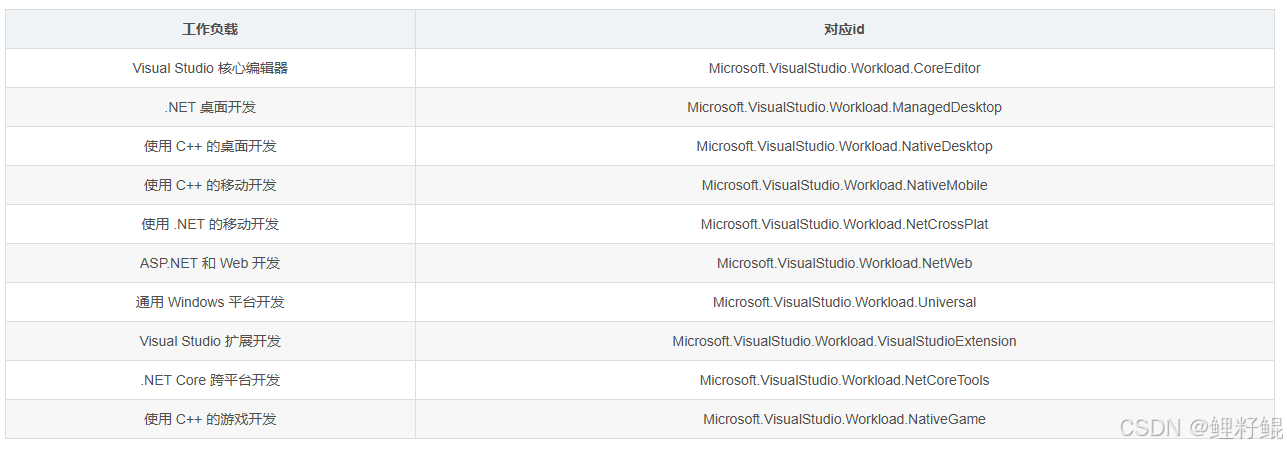Image resolution: width=1287 pixels, height=449 pixels.
Task: Select the Workload.NetCrossPlat id cell
Action: point(844,224)
